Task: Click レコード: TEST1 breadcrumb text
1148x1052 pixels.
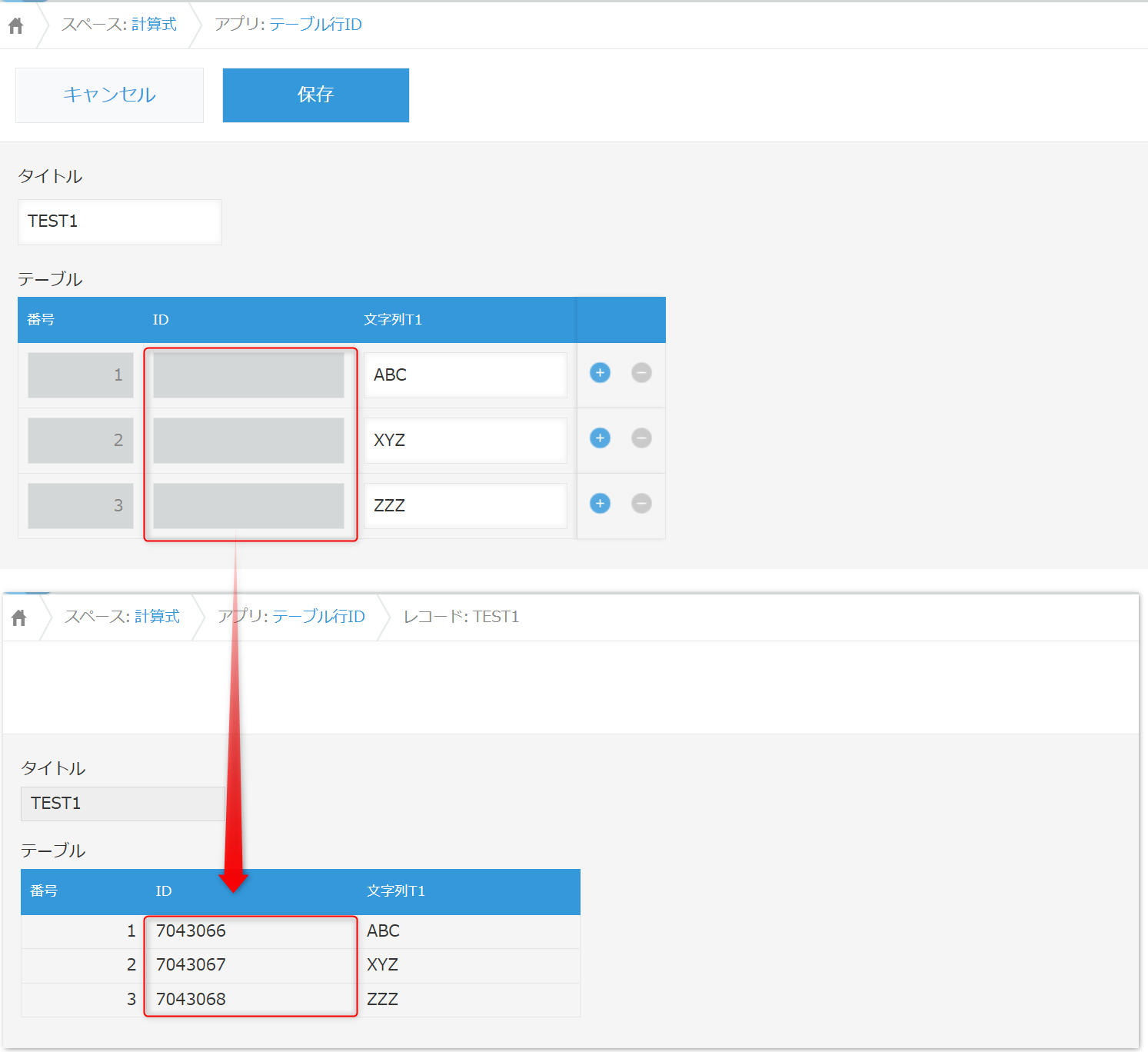Action: tap(461, 617)
